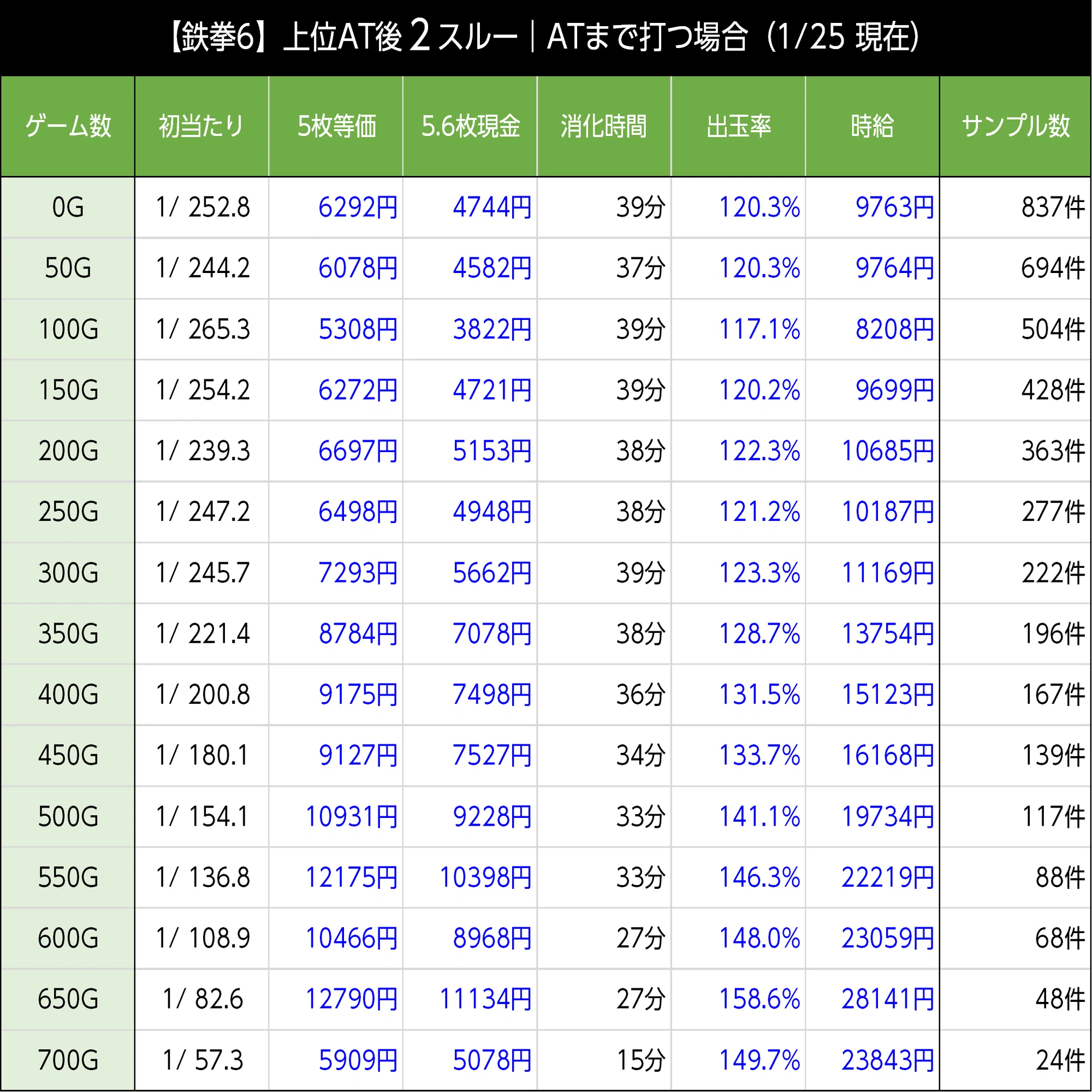Screen dimensions: 1092x1092
Task: Select the 消化時間 column header
Action: (x=604, y=126)
